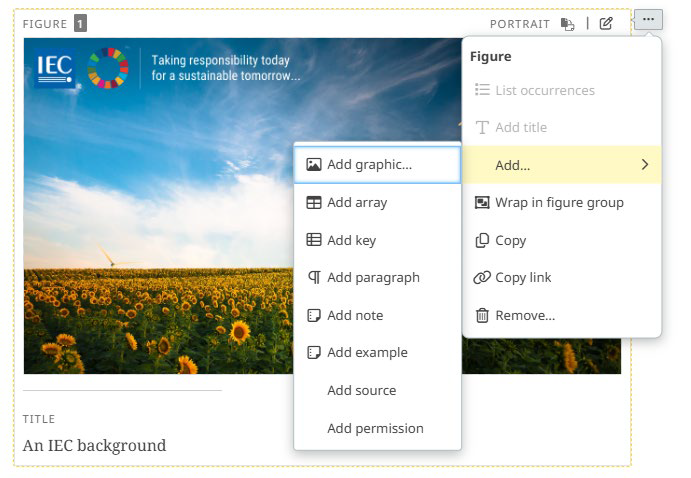The width and height of the screenshot is (691, 478).
Task: Choose Add permission from the submenu
Action: coord(377,428)
